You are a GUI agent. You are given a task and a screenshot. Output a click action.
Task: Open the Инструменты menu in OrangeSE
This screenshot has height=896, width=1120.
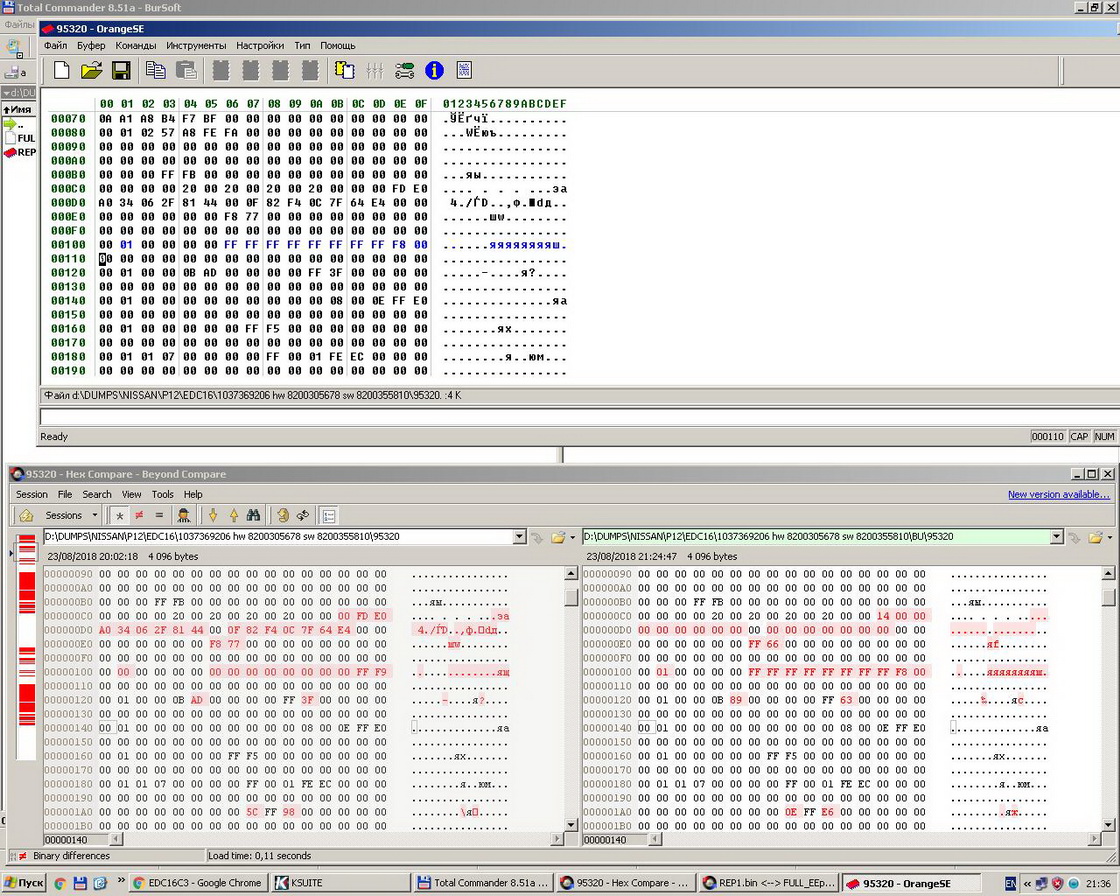tap(196, 45)
